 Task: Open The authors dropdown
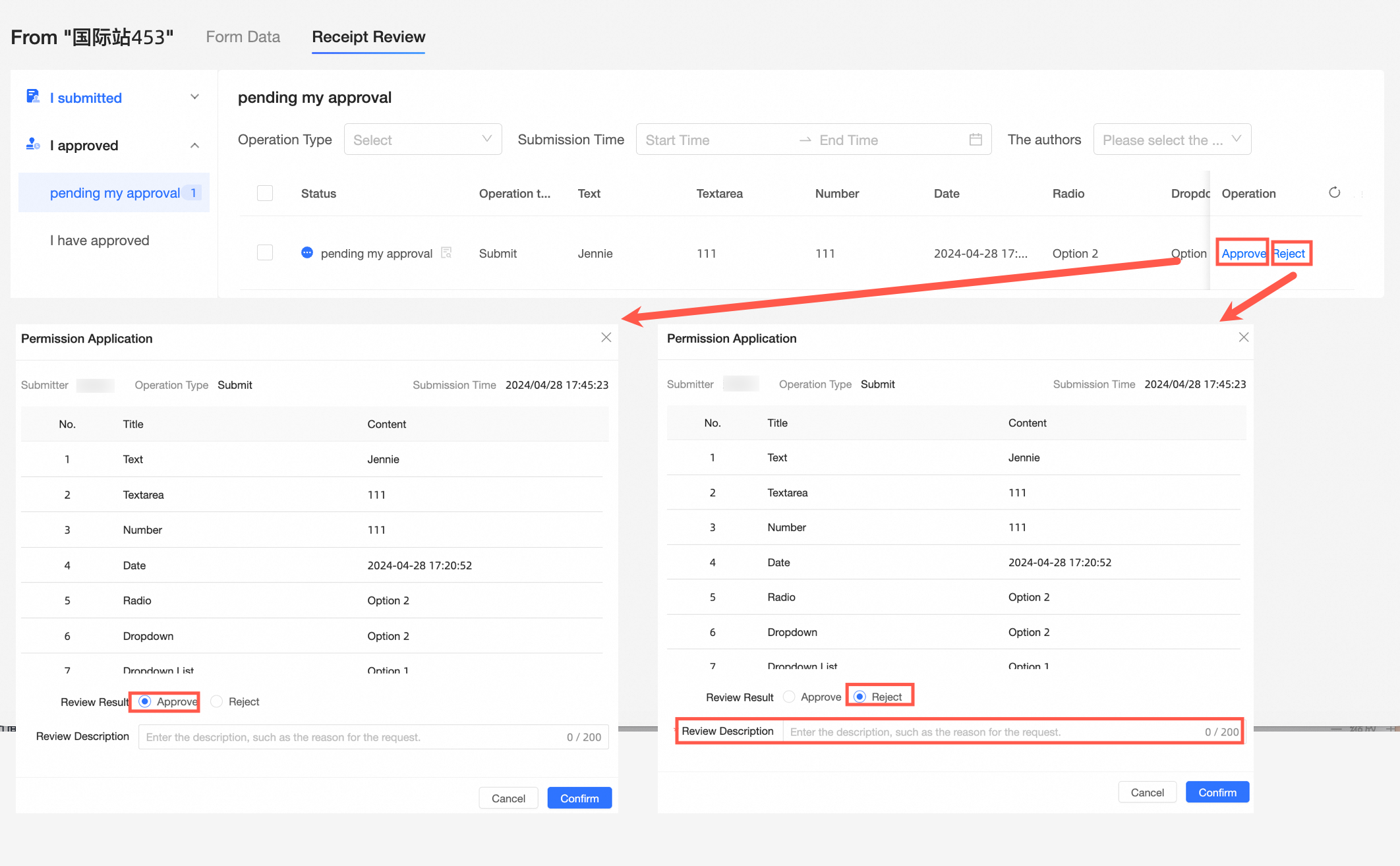1171,139
